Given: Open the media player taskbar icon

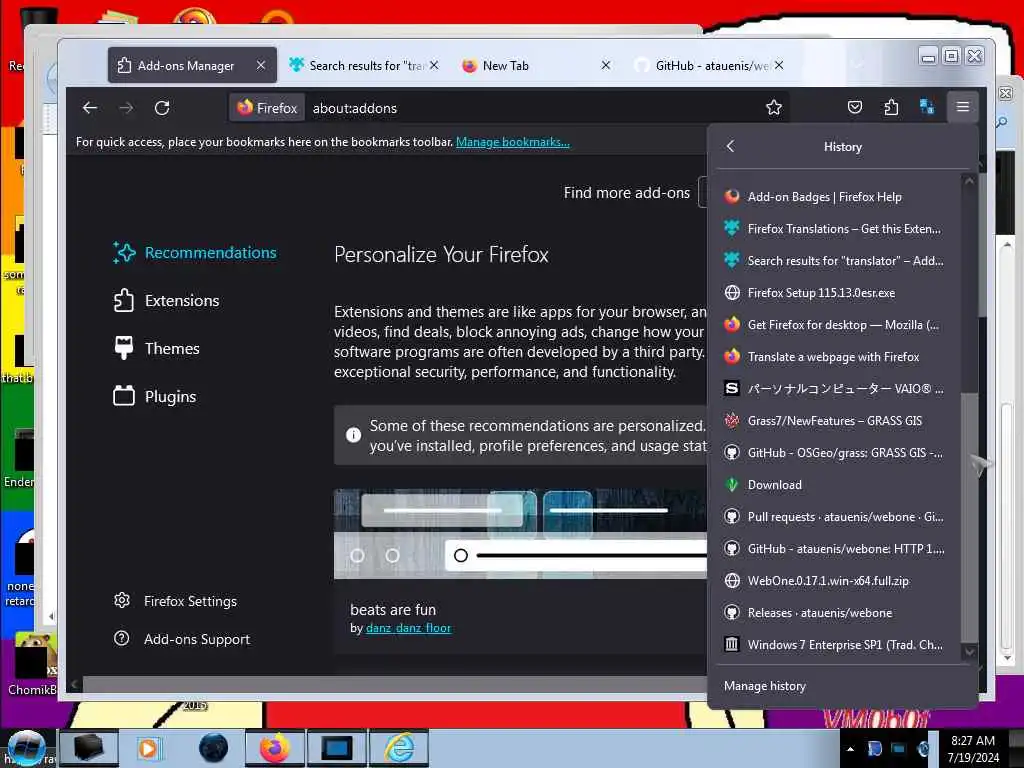Looking at the screenshot, I should (x=148, y=748).
